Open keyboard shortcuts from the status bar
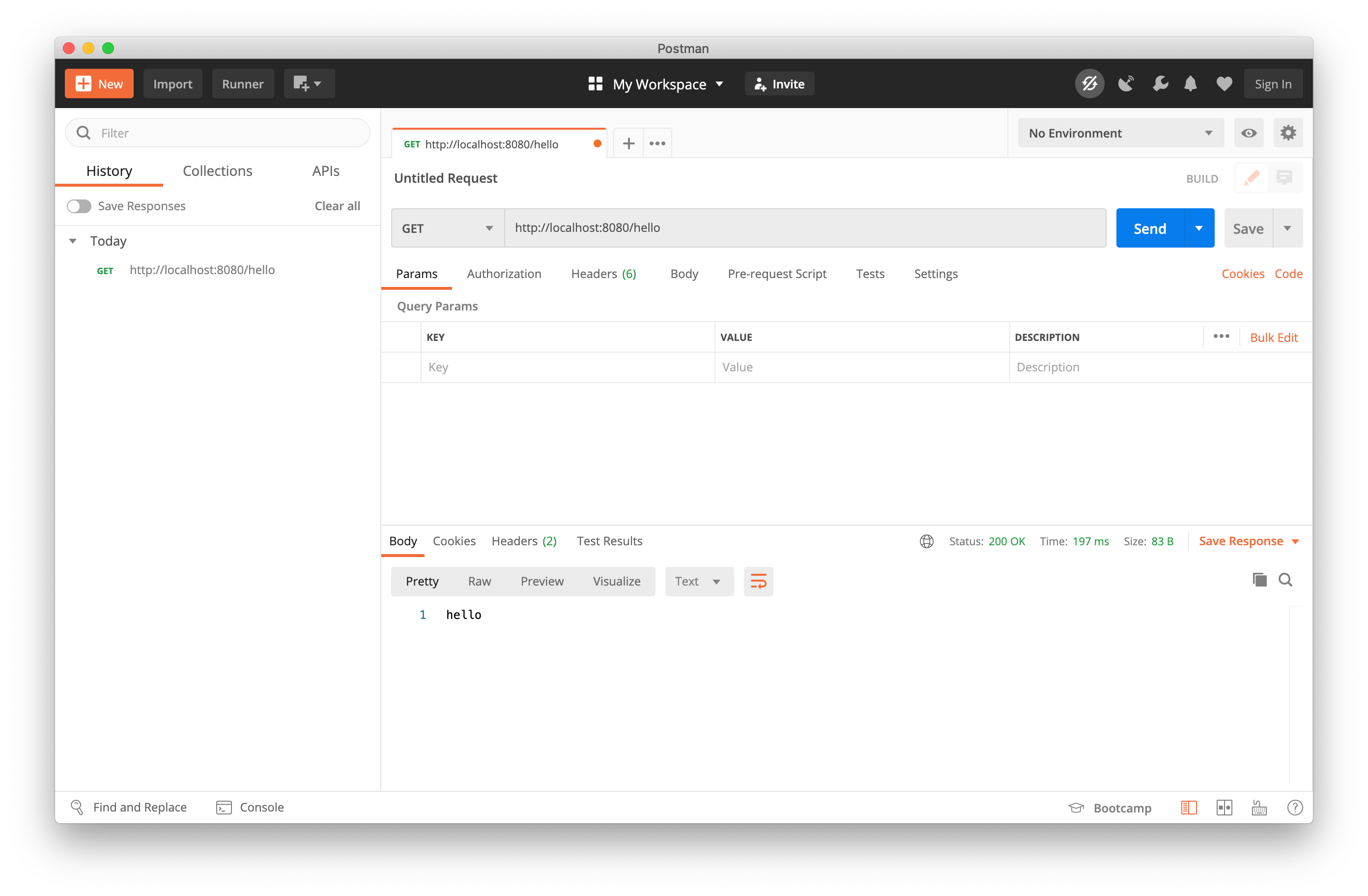This screenshot has width=1368, height=896. 1259,807
